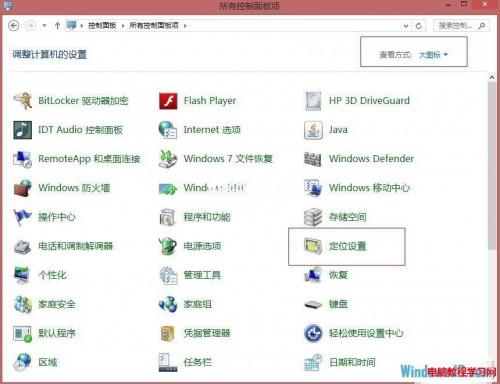This screenshot has width=500, height=384.
Task: Open the Windows Defender icon
Action: pyautogui.click(x=313, y=159)
